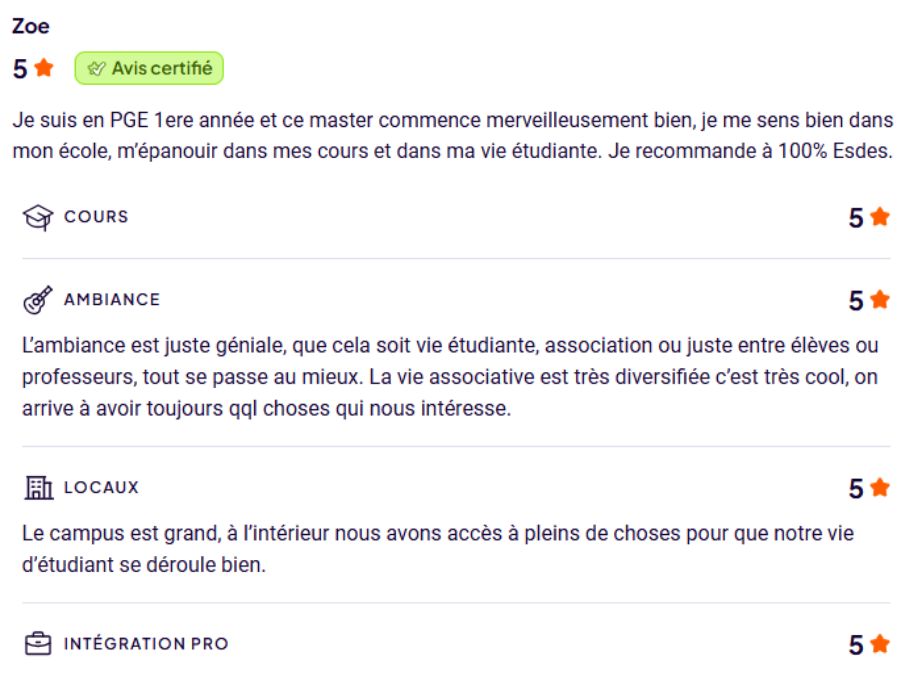913x682 pixels.
Task: Click the reviewer name Zoe
Action: pos(31,26)
